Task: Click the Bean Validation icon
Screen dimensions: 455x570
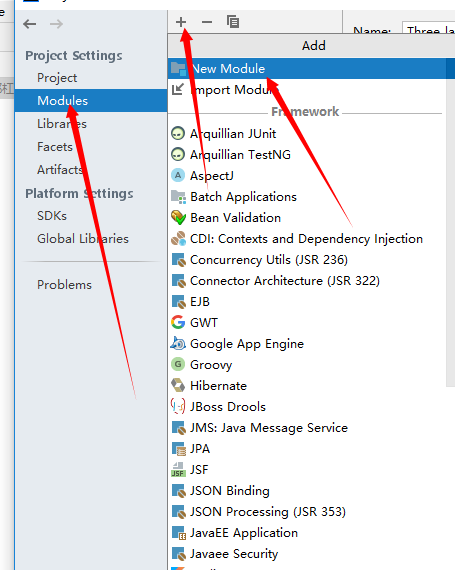Action: (x=178, y=218)
